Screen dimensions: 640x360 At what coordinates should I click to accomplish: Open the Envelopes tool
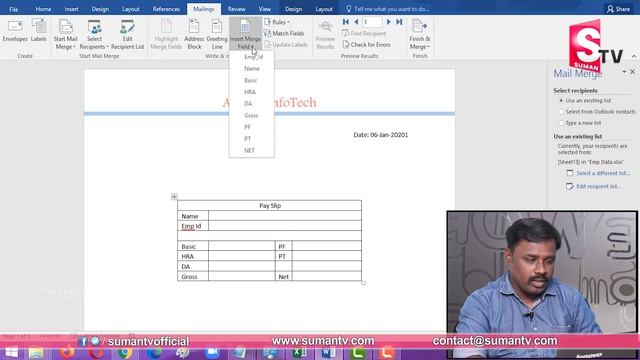coord(15,31)
